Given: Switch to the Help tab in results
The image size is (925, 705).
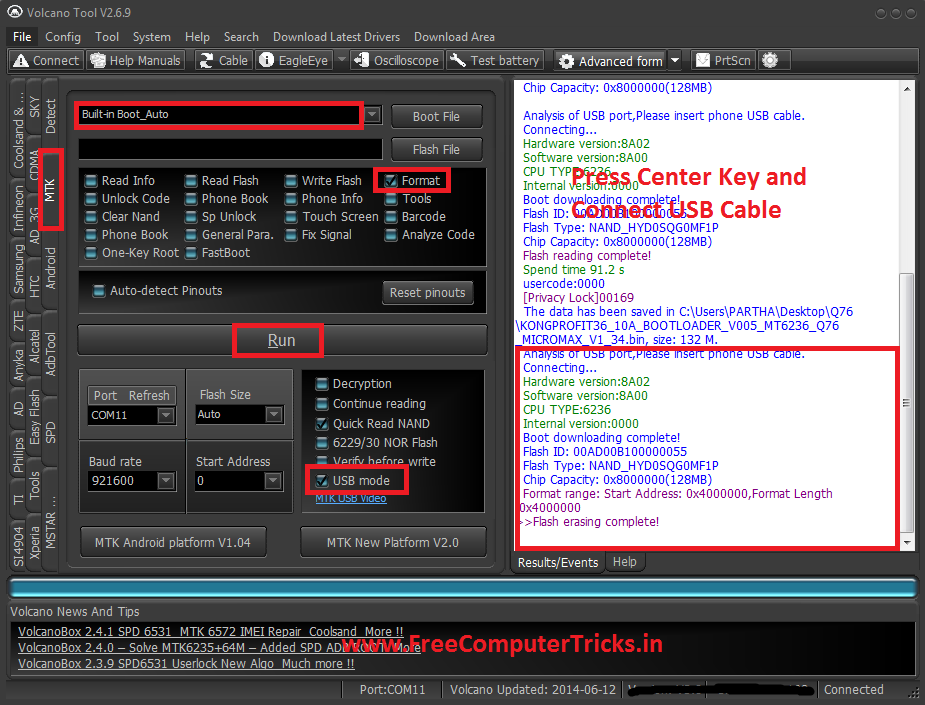Looking at the screenshot, I should [x=624, y=562].
